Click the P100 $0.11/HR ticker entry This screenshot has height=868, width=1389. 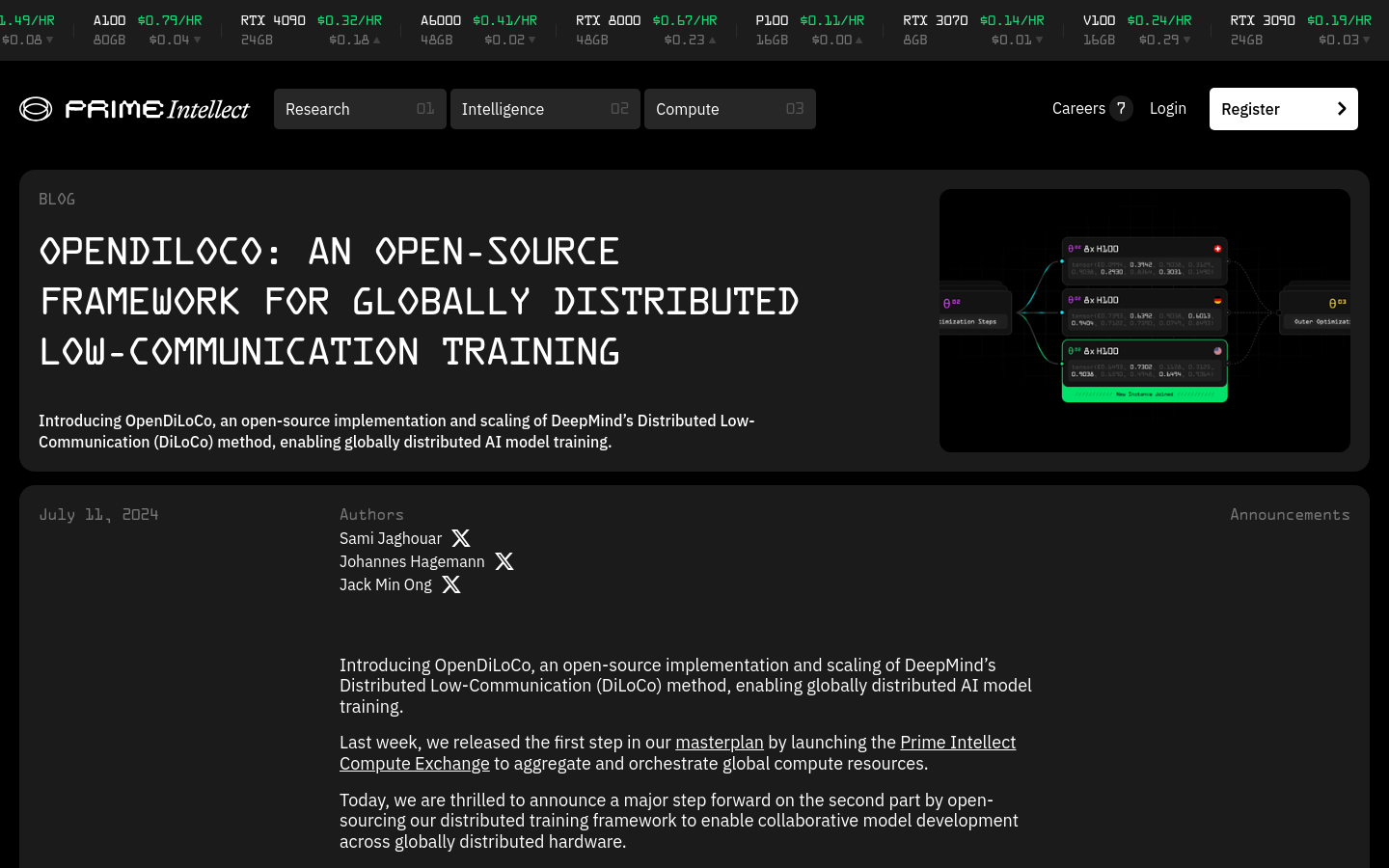pyautogui.click(x=809, y=30)
